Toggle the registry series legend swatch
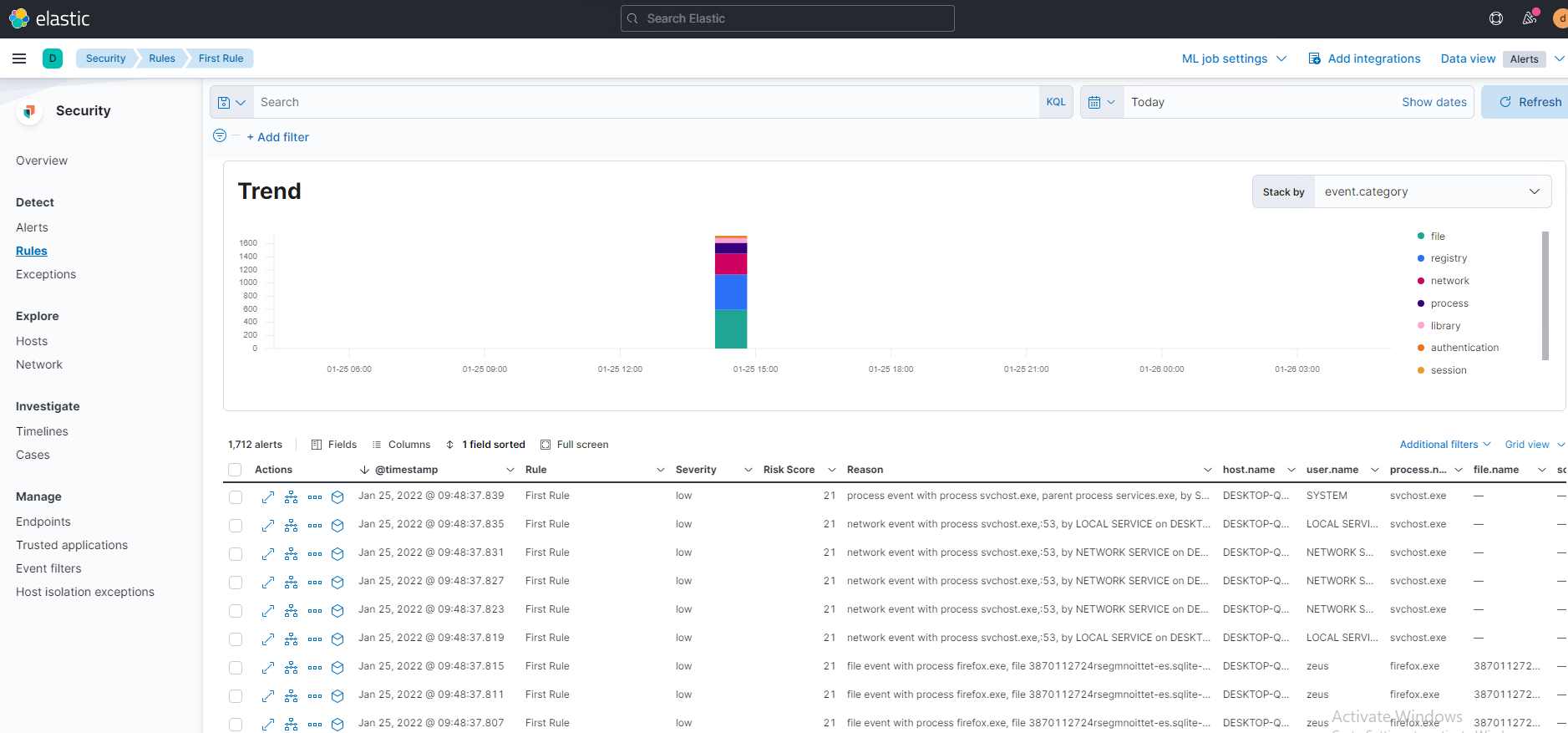The height and width of the screenshot is (733, 1568). coord(1421,258)
